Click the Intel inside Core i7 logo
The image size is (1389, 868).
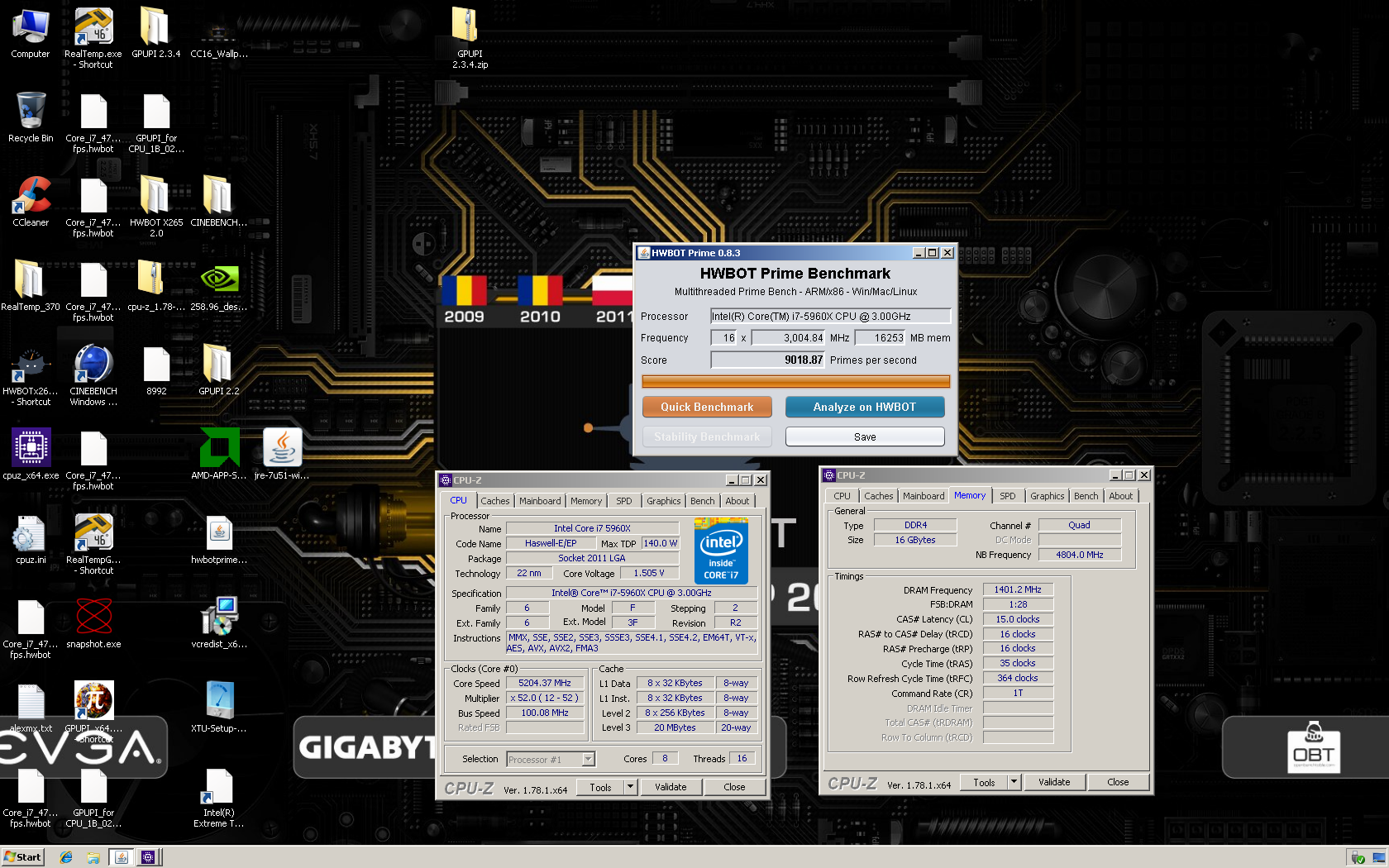tap(721, 551)
